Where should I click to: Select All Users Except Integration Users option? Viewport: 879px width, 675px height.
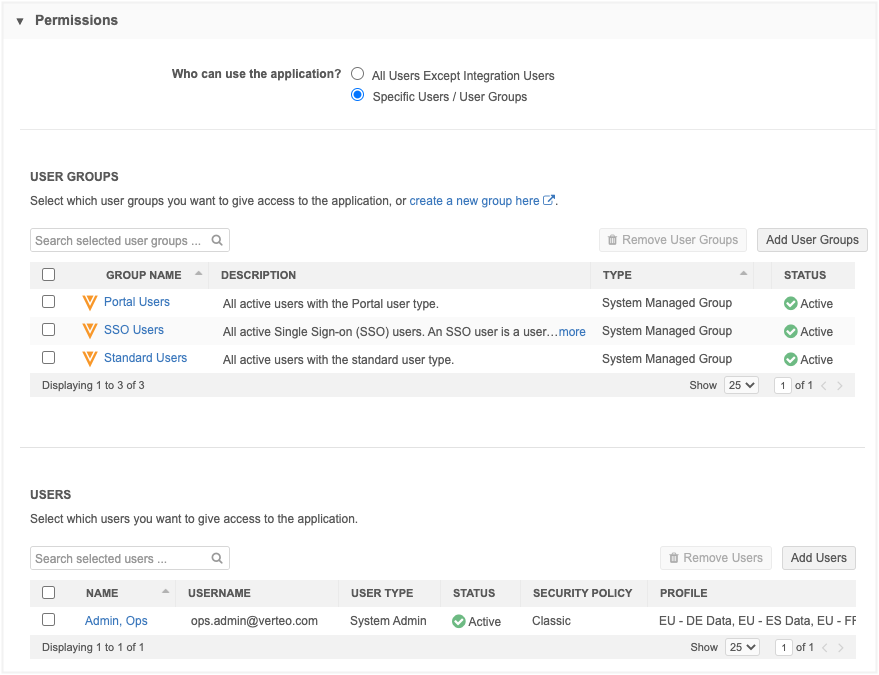pyautogui.click(x=358, y=74)
